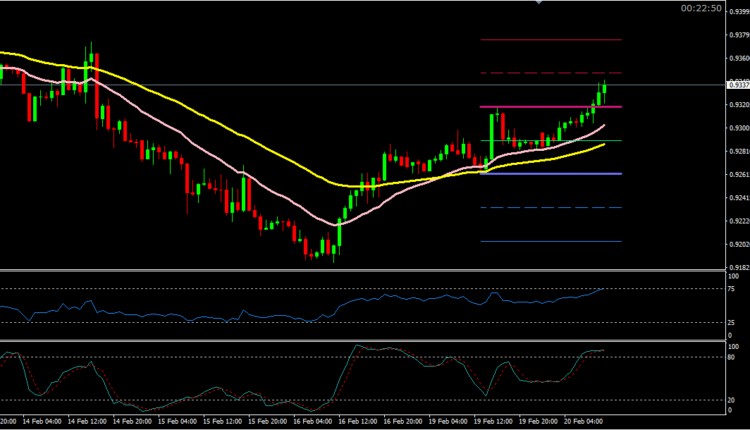The image size is (750, 430).
Task: Click the 20 level label of the stochastic panel
Action: pos(731,400)
